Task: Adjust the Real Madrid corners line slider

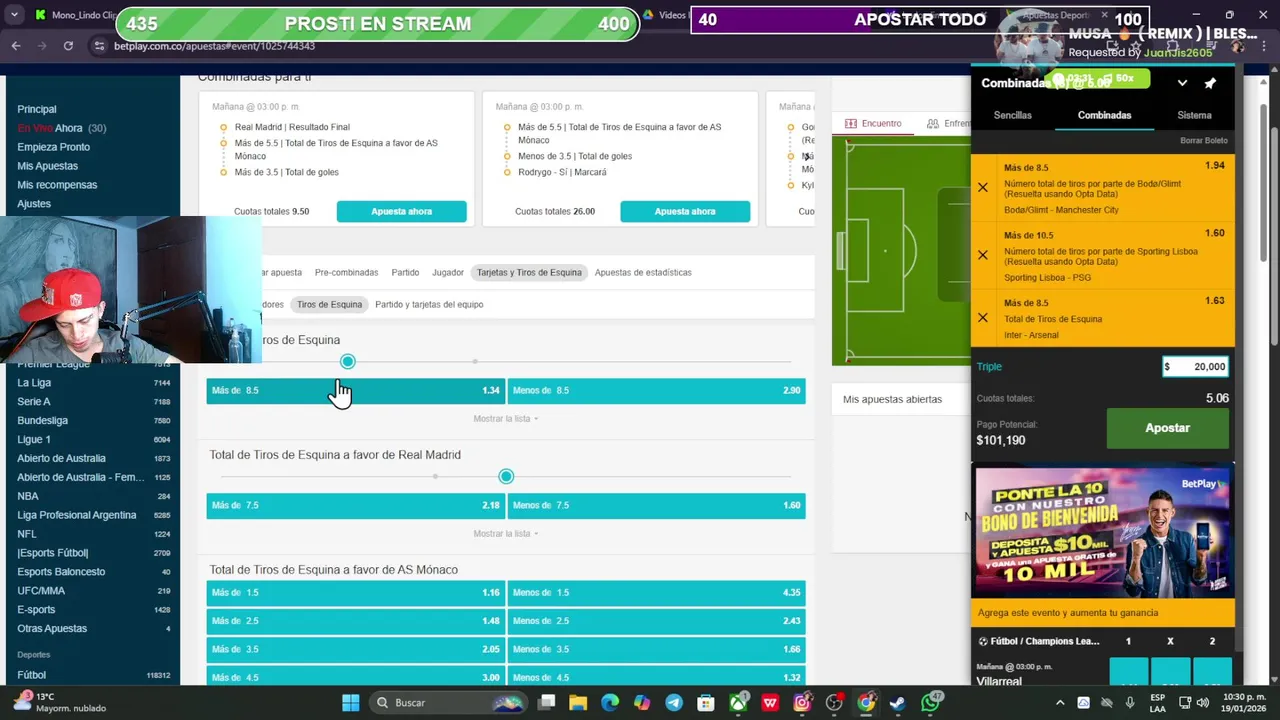Action: pyautogui.click(x=506, y=476)
